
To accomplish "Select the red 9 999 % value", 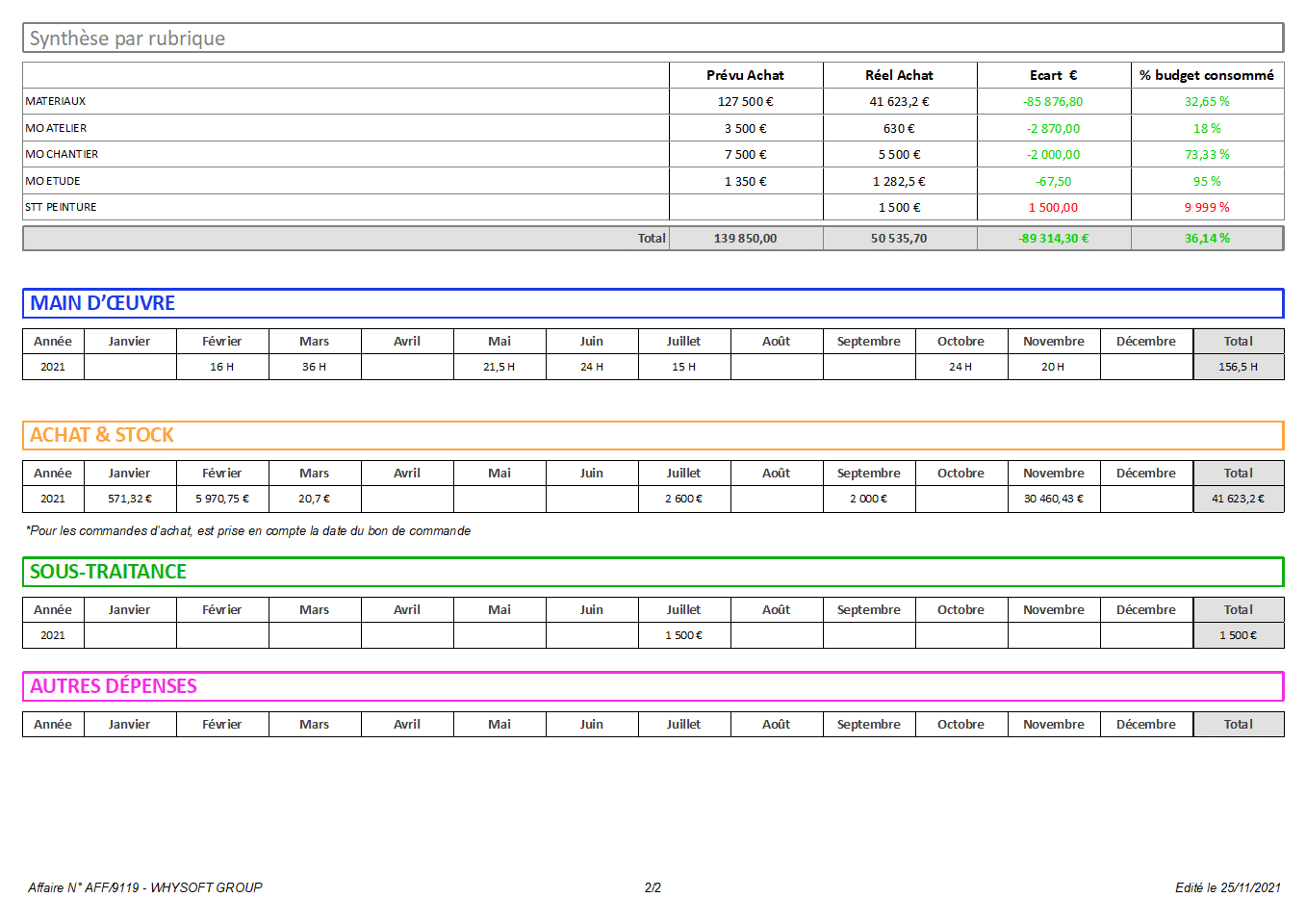I will pos(1206,207).
